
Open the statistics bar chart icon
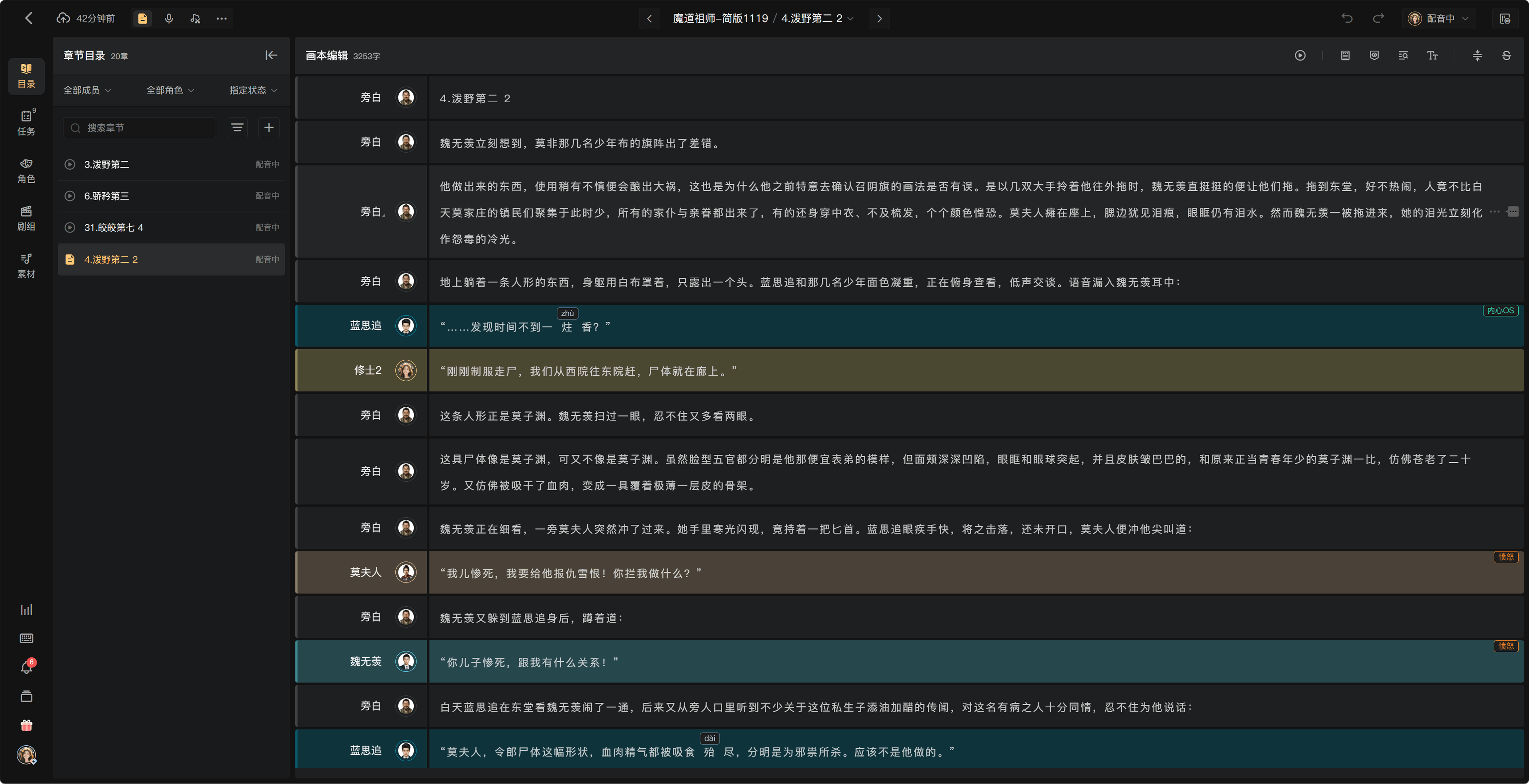(x=26, y=610)
